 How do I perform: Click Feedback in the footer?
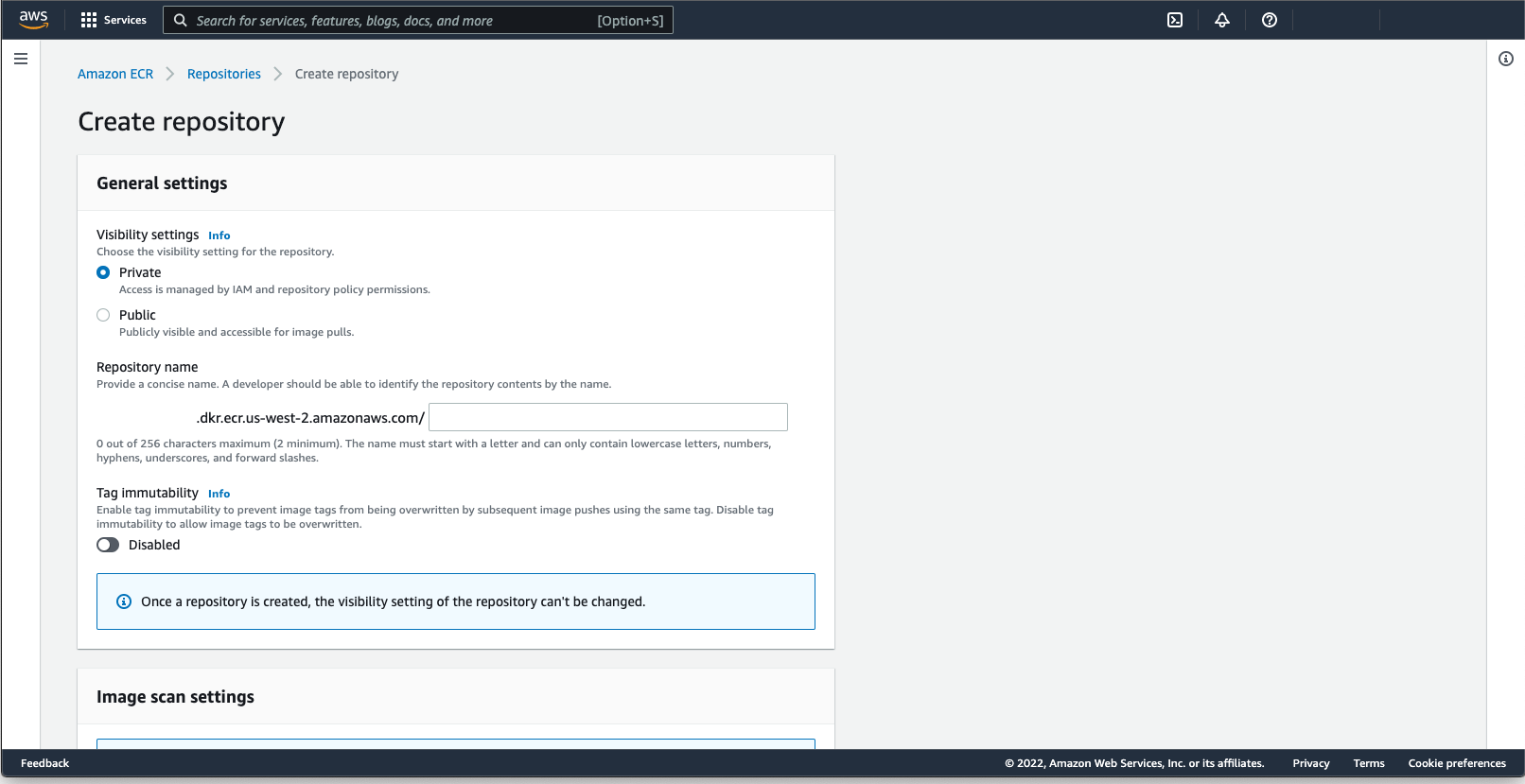[45, 763]
